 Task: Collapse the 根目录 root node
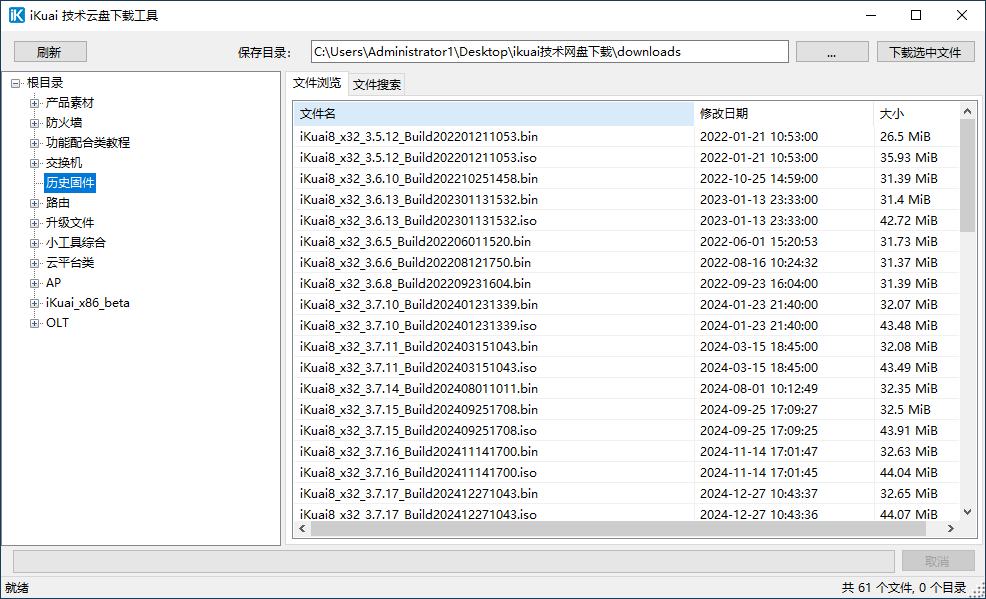(x=16, y=83)
